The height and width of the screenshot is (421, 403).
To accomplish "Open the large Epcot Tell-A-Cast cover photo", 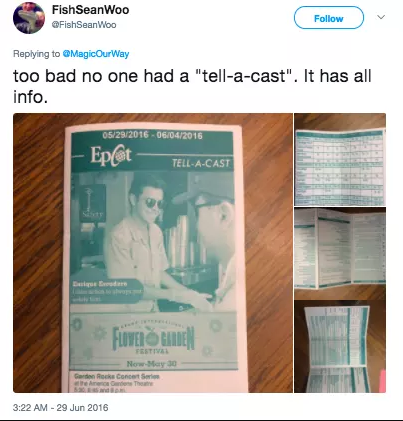I will [153, 253].
